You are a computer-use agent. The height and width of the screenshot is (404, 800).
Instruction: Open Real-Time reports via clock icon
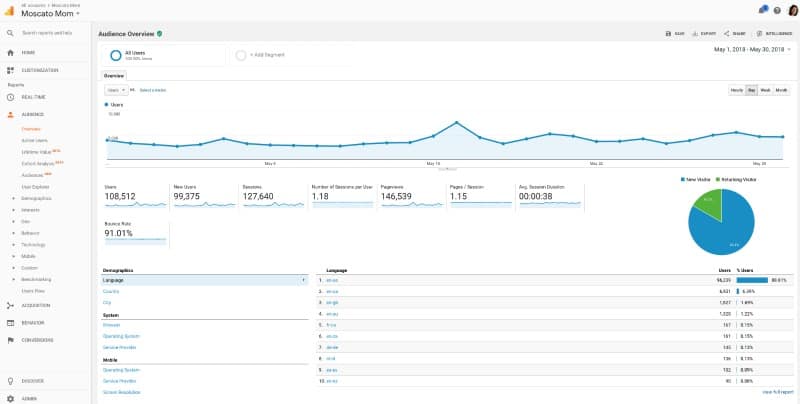click(x=10, y=97)
